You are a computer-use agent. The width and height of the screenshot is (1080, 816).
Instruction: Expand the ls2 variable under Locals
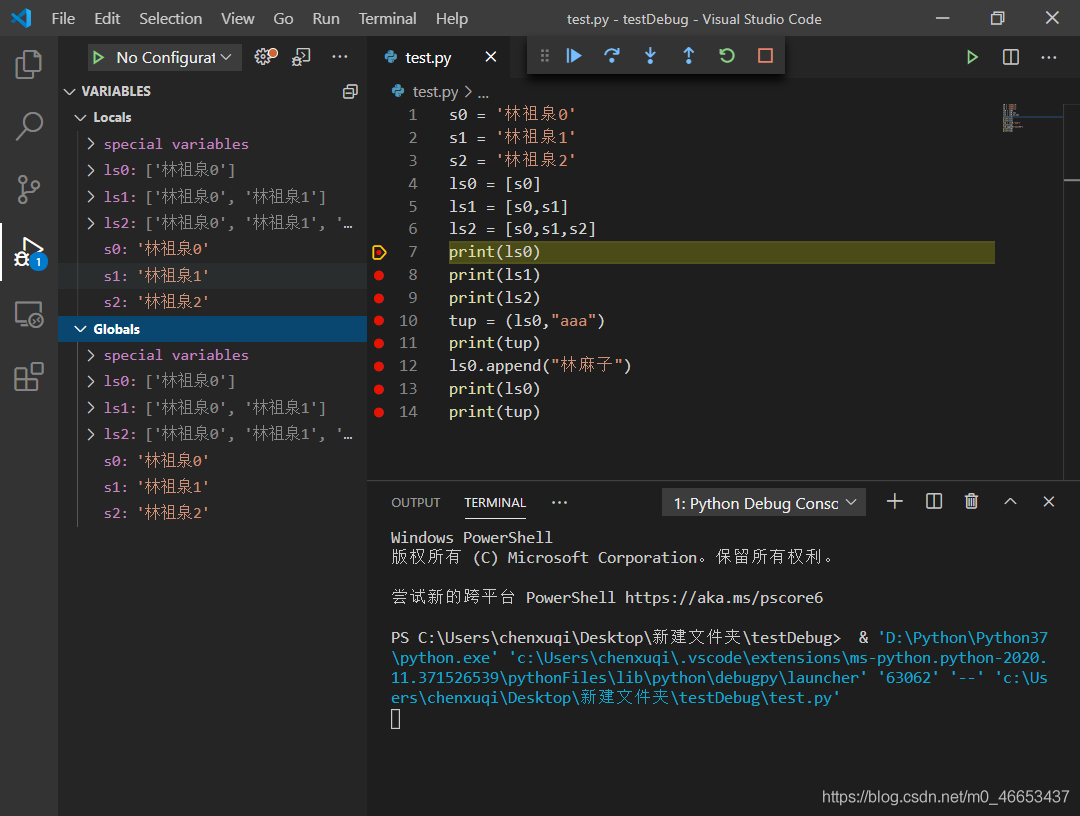[x=91, y=223]
